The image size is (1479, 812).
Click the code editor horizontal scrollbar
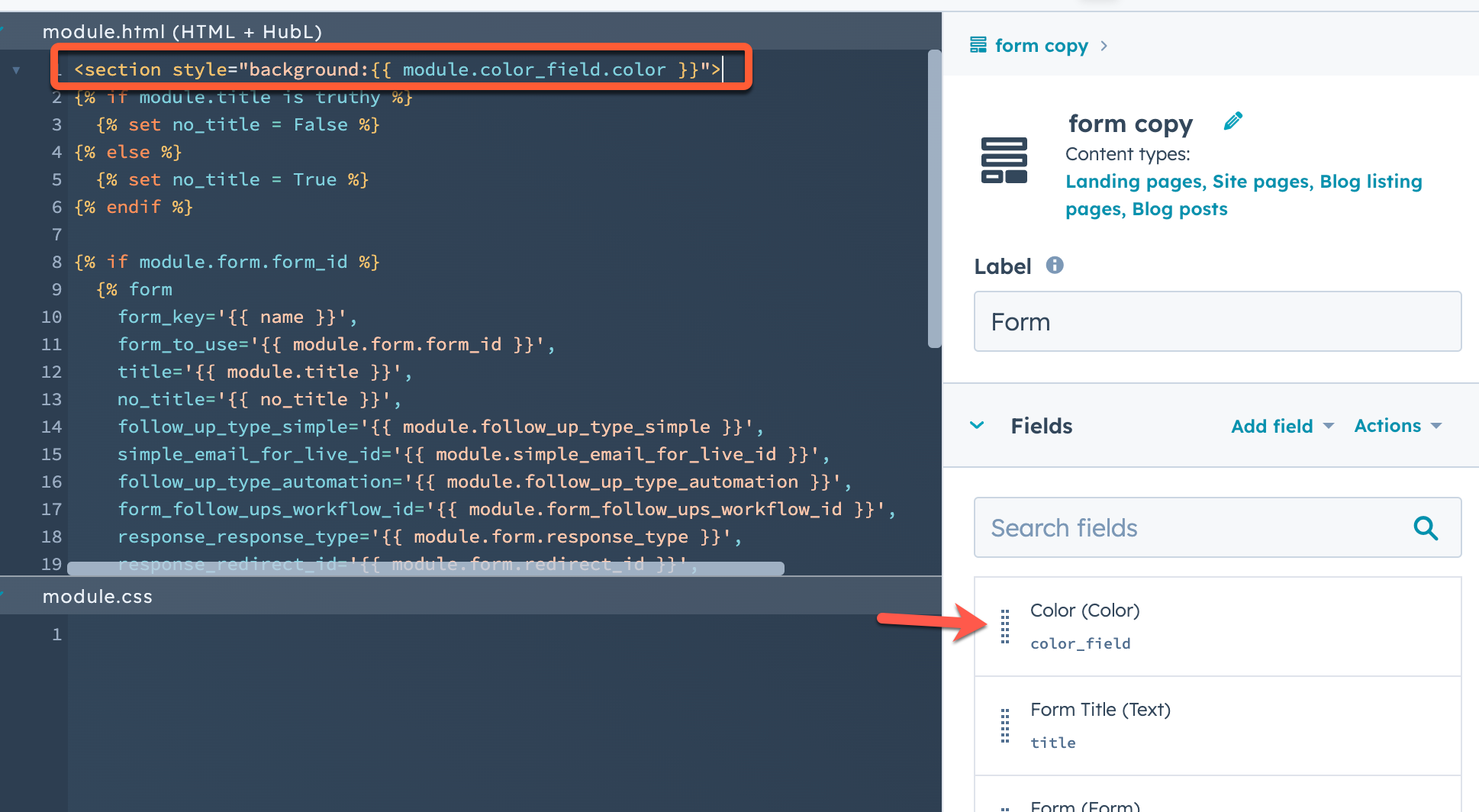click(425, 569)
